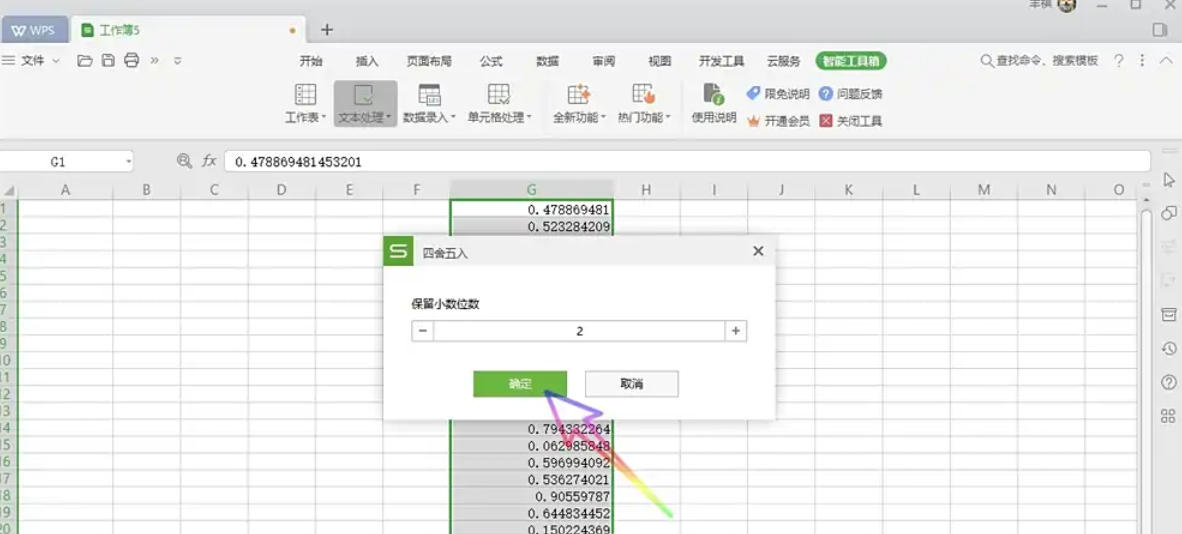Screen dimensions: 1182x534
Task: Click 关闭工具 icon
Action: (826, 121)
